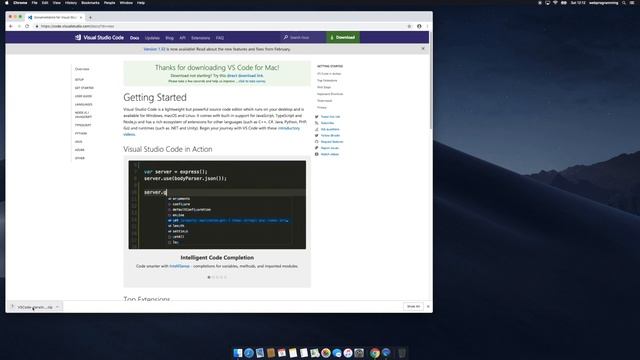The width and height of the screenshot is (640, 360).
Task: Expand the Azure sidebar section
Action: [x=80, y=150]
